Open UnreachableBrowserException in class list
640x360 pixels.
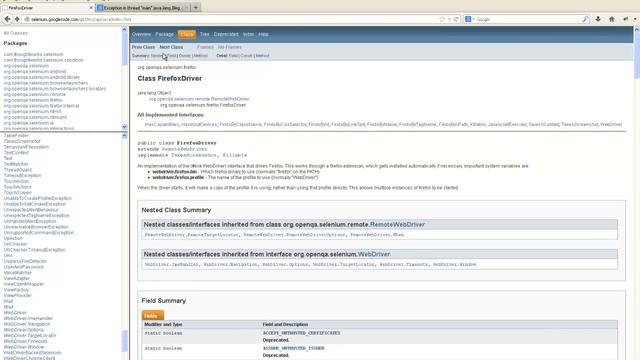pos(36,227)
